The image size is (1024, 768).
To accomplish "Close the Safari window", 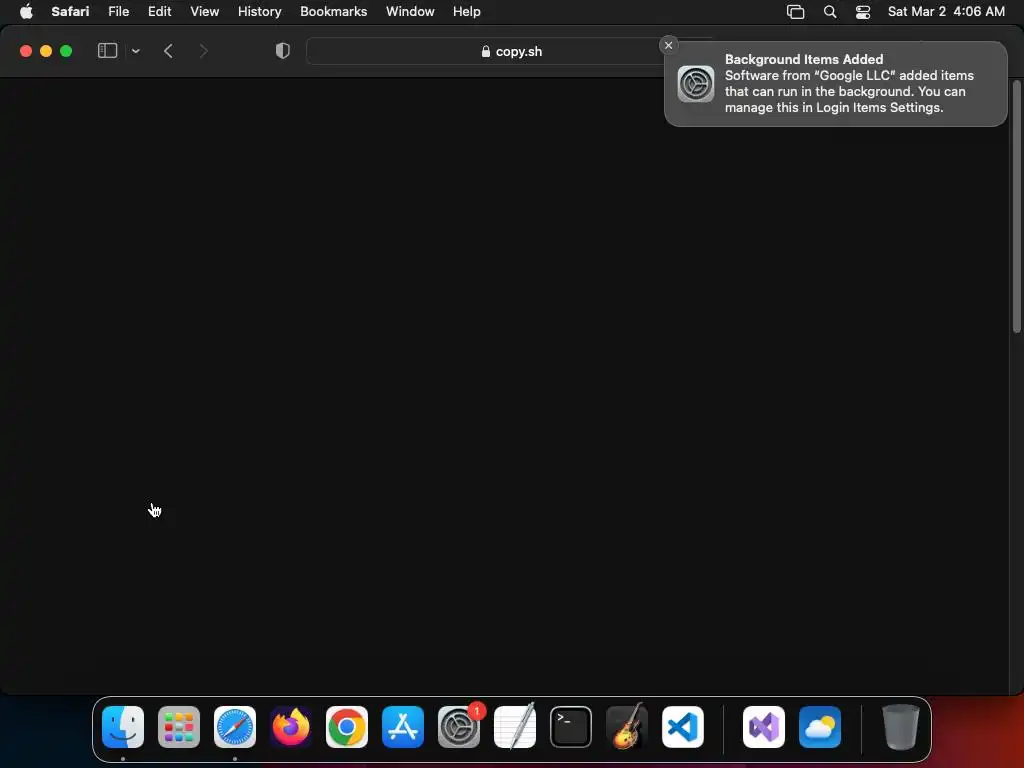I will [x=26, y=51].
